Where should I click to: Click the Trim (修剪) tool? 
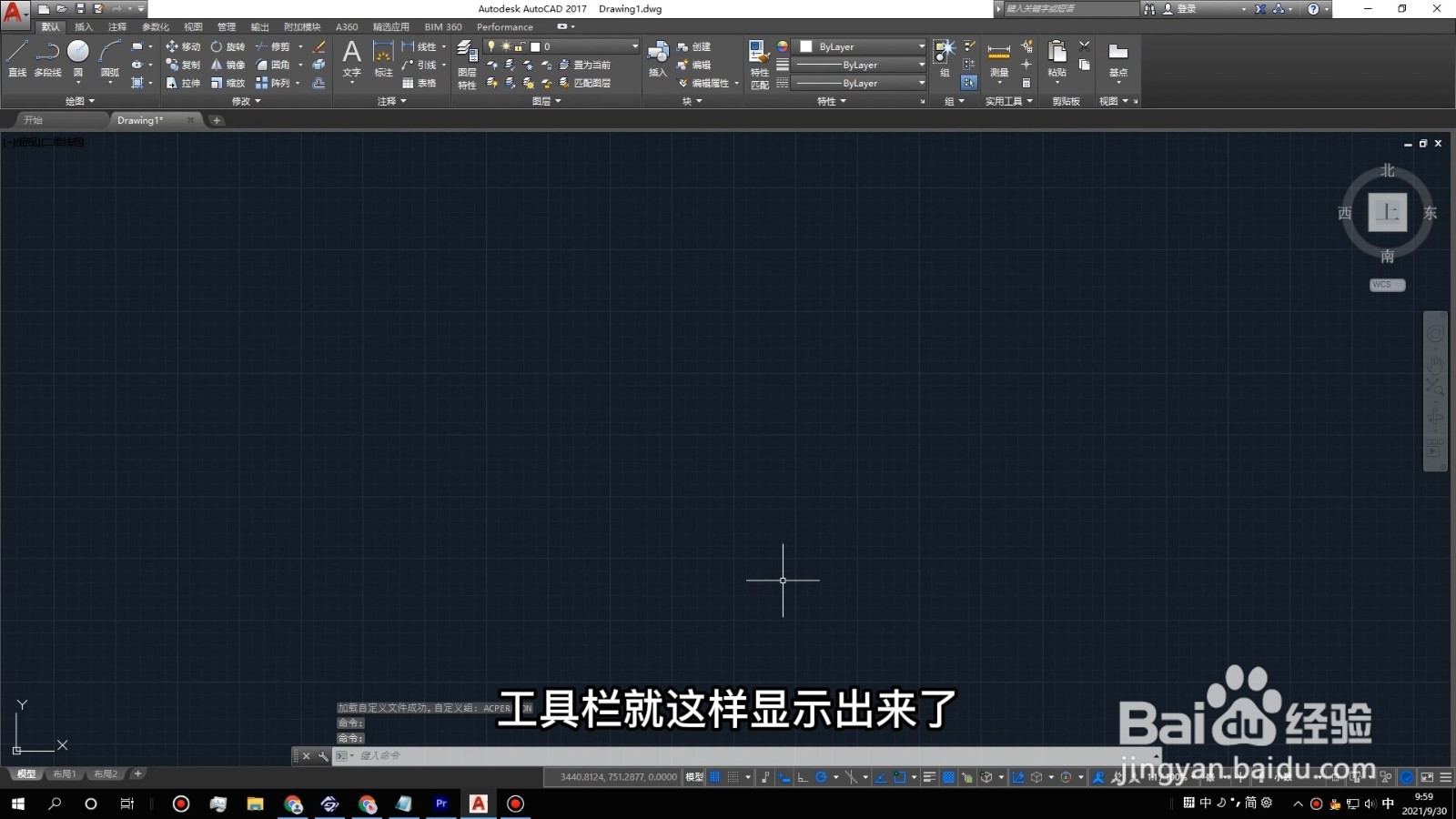pos(272,46)
